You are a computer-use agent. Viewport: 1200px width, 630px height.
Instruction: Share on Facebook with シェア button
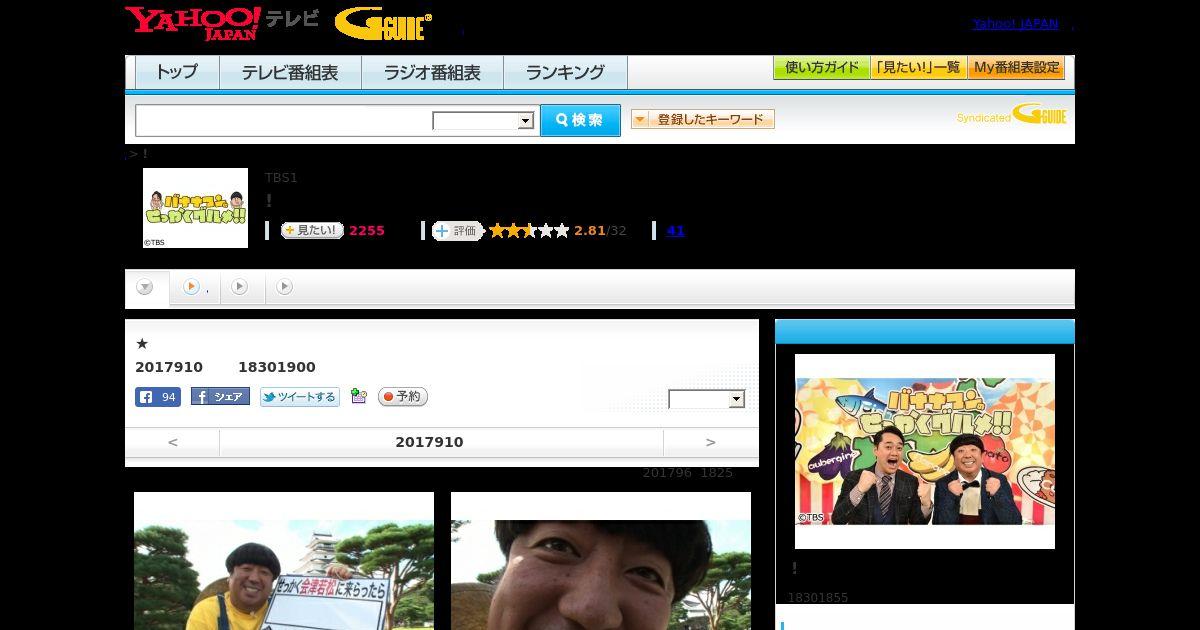click(x=220, y=397)
